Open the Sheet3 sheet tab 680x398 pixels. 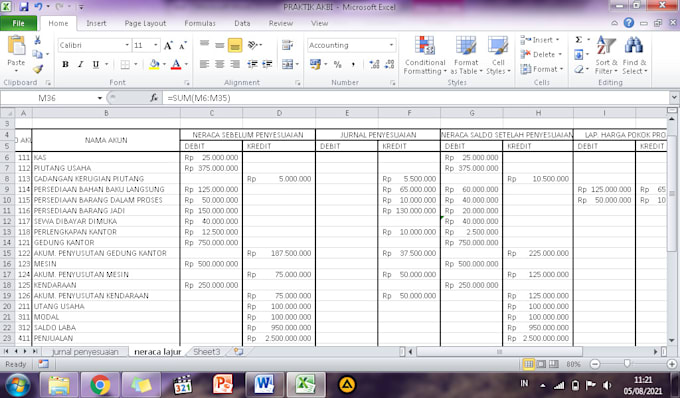[206, 352]
